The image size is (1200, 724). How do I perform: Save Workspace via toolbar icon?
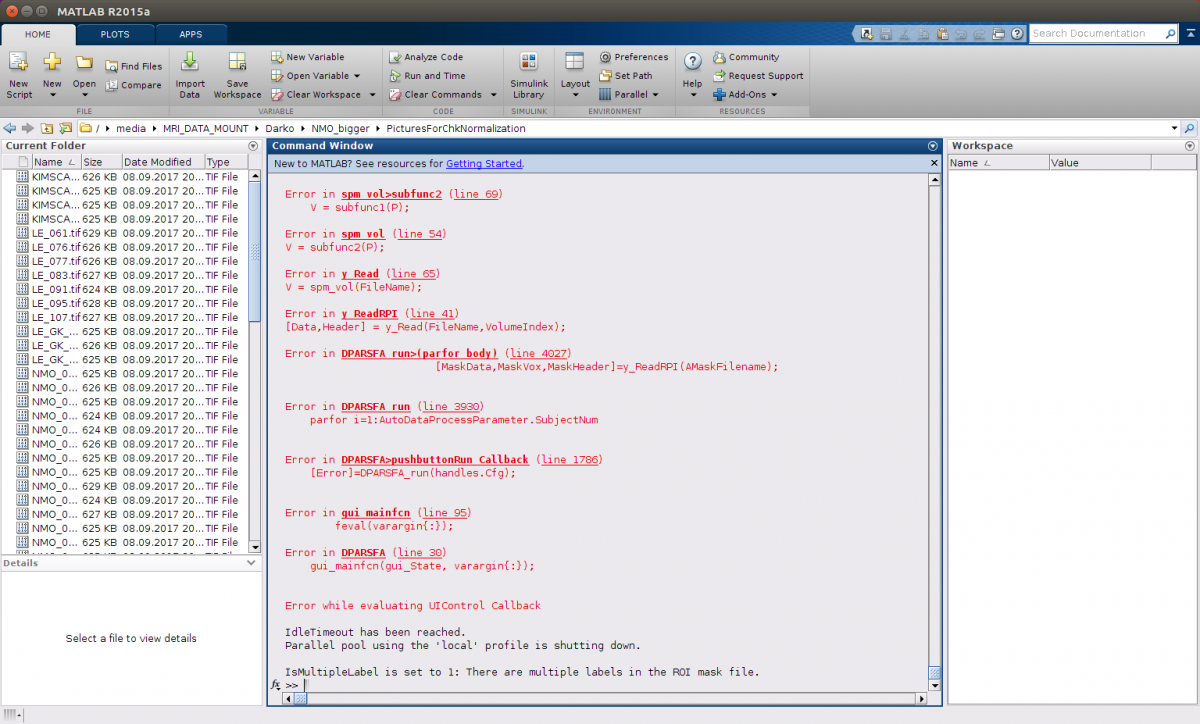click(x=237, y=76)
